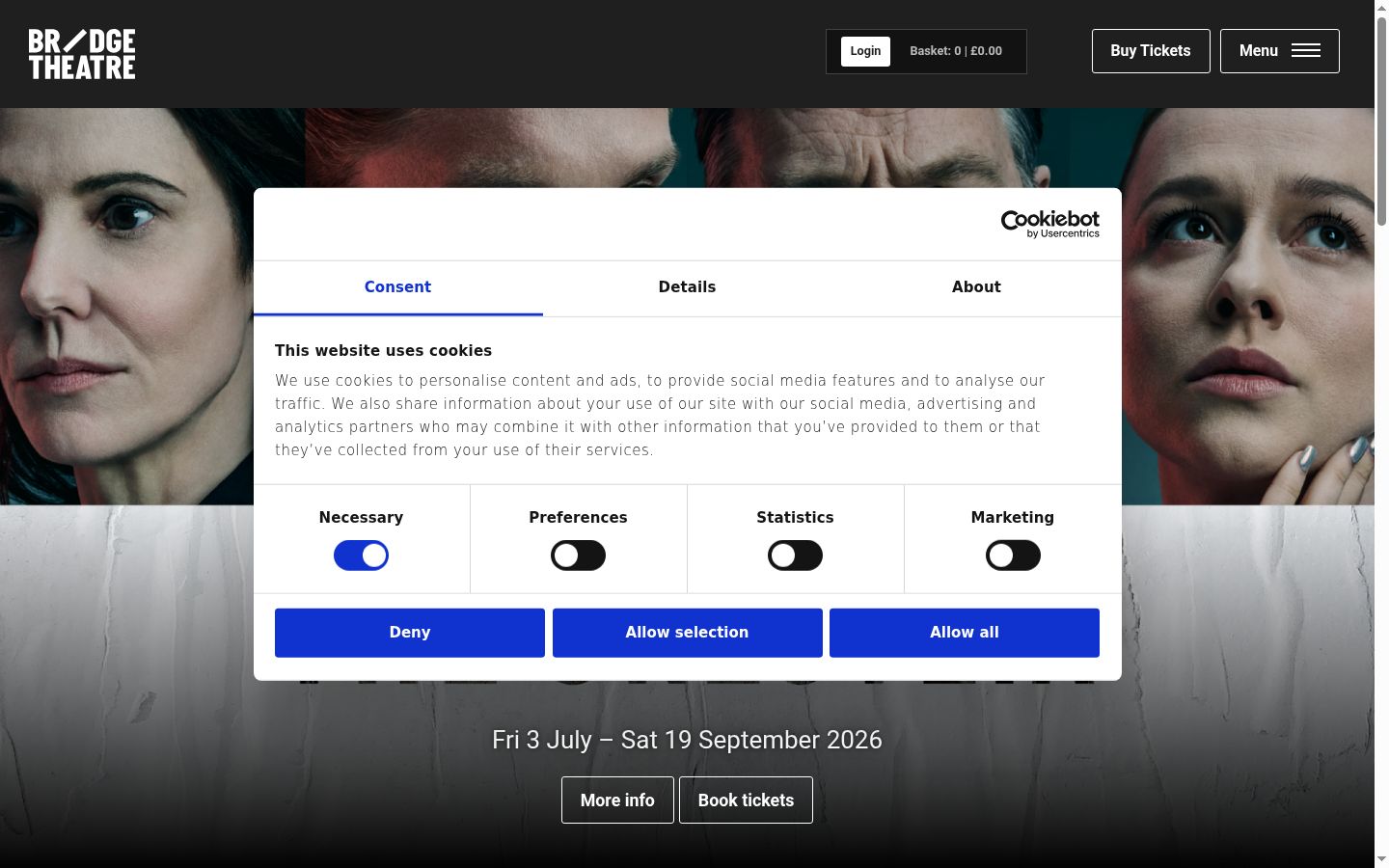Click the Login button
Viewport: 1389px width, 868px height.
point(865,51)
